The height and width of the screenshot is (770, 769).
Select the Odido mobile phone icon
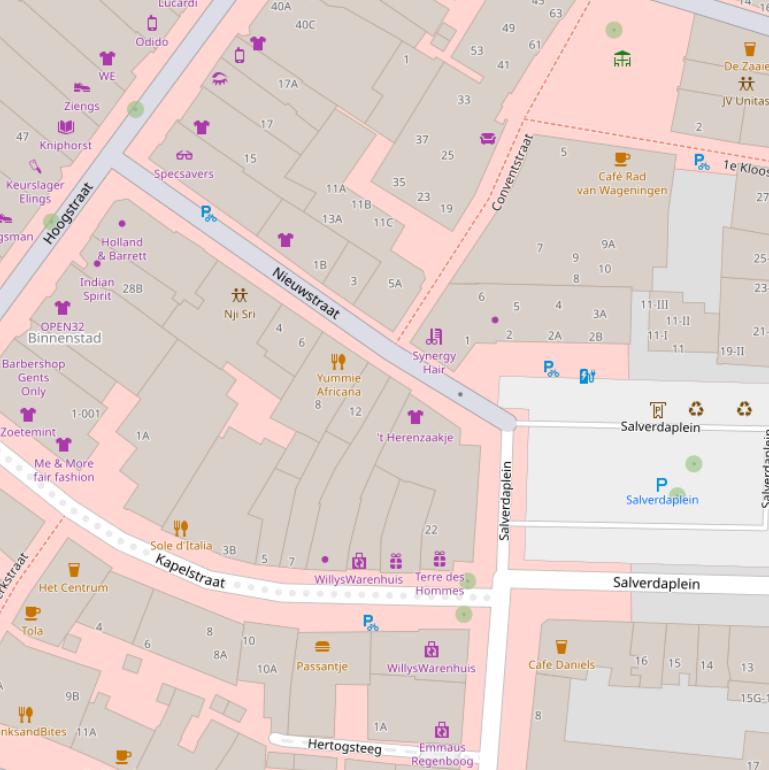[152, 23]
